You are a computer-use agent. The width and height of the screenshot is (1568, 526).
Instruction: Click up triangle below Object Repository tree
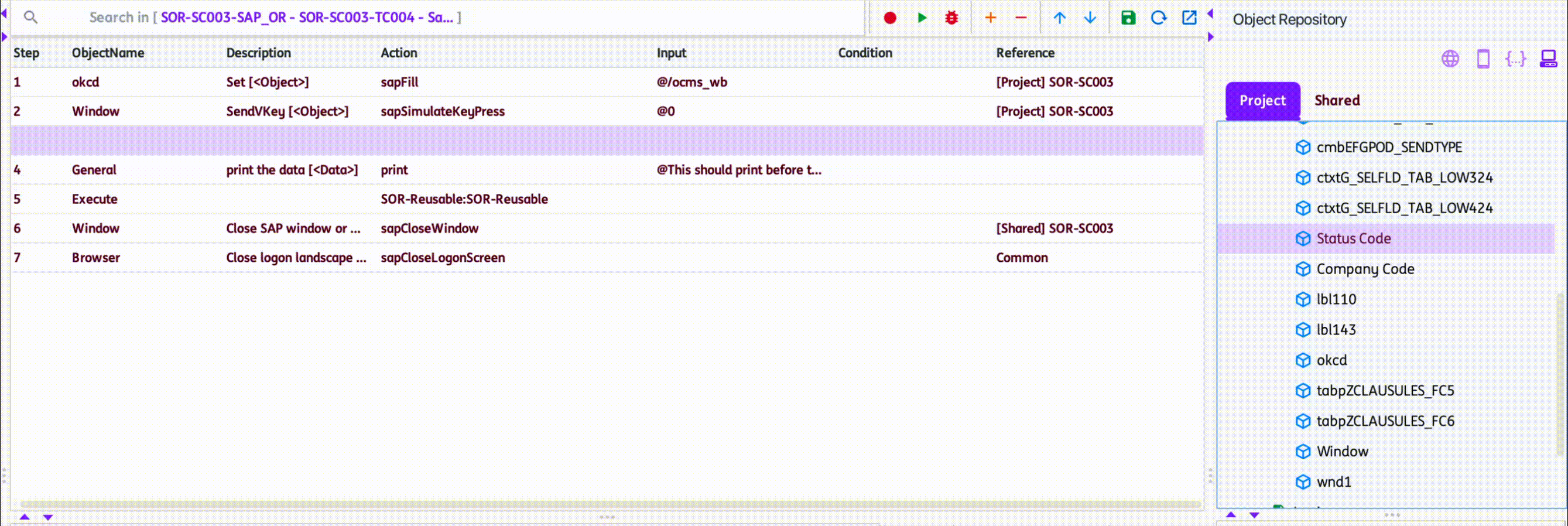pyautogui.click(x=1231, y=515)
